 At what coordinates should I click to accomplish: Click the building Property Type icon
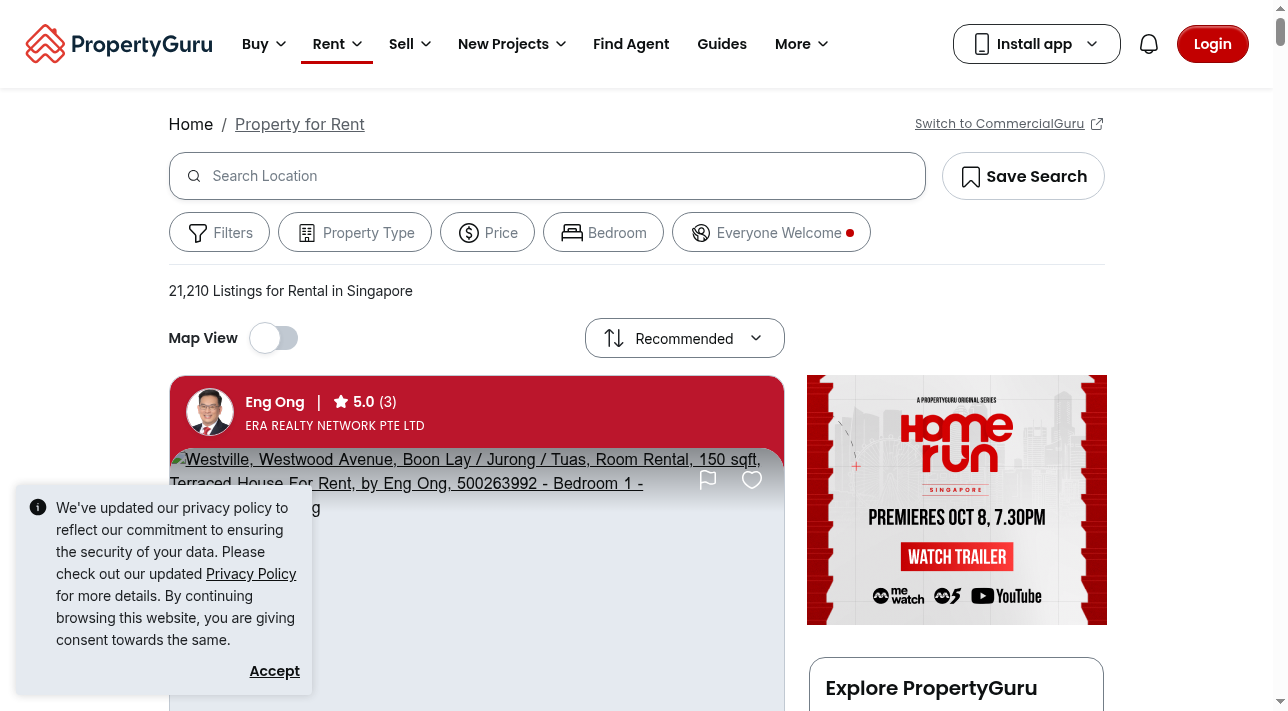(x=307, y=233)
